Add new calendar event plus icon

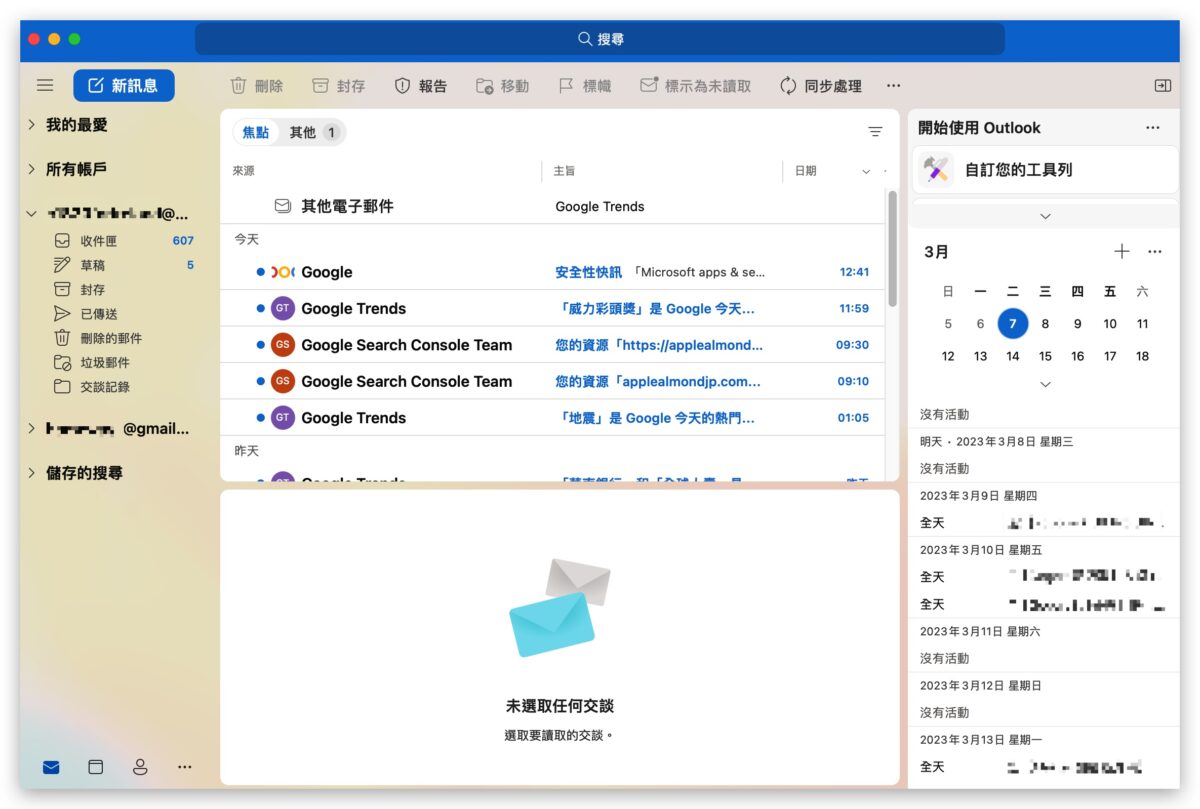pos(1122,252)
